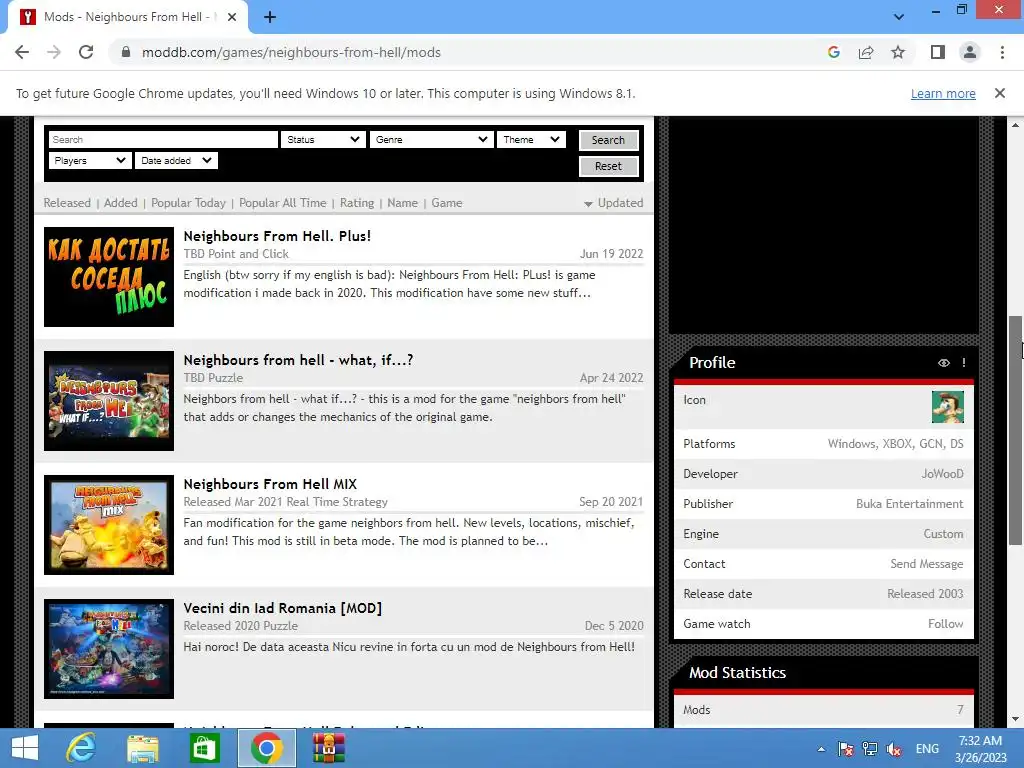Close the Mods - Neighbours From Hell tab

[x=232, y=17]
